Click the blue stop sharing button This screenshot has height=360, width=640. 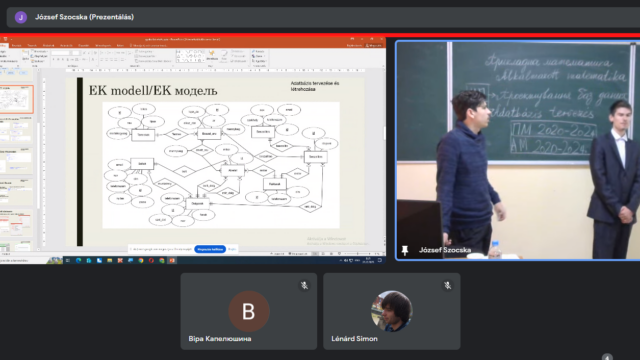pyautogui.click(x=210, y=249)
